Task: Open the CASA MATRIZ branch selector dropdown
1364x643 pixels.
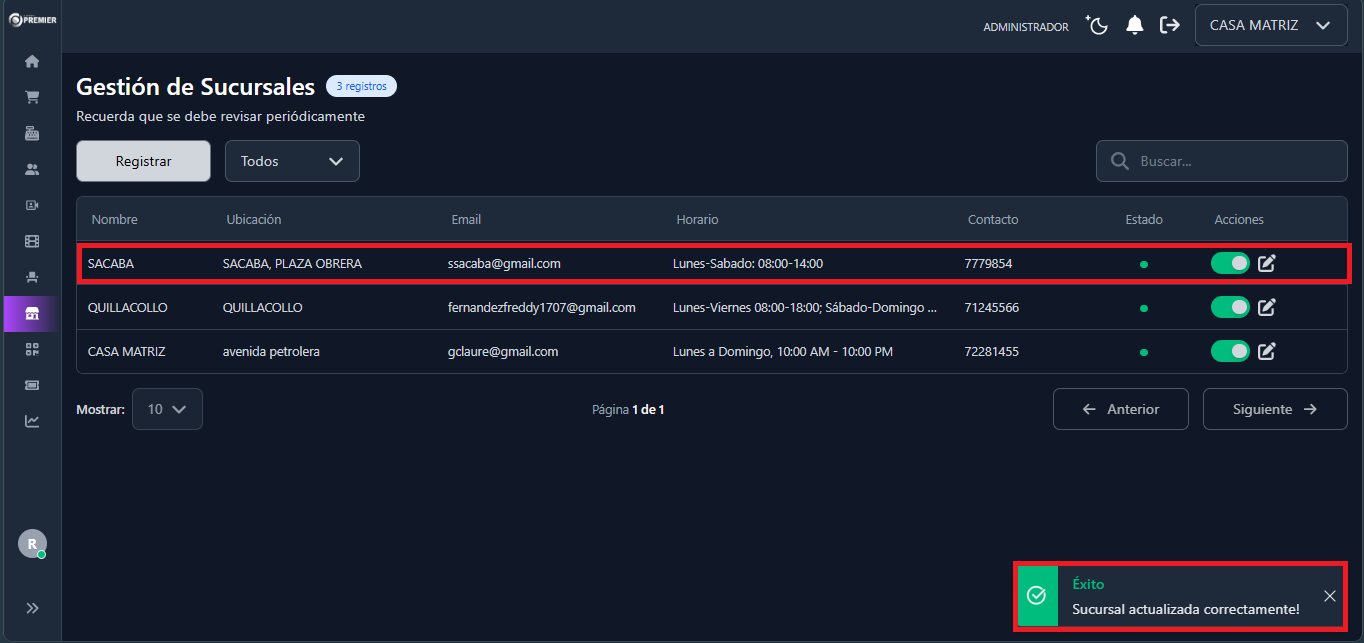Action: tap(1270, 26)
